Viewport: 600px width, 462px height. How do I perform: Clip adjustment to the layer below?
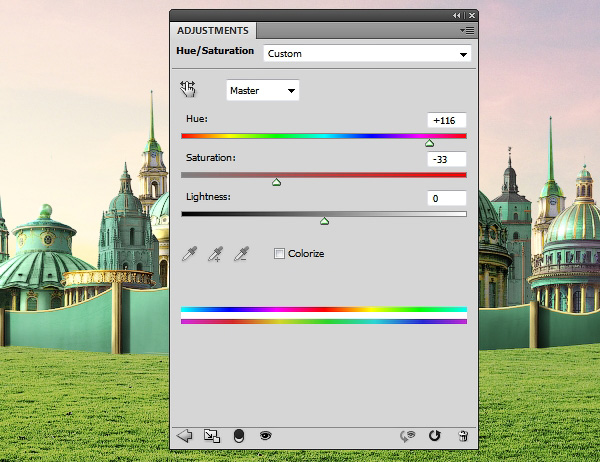[x=238, y=436]
